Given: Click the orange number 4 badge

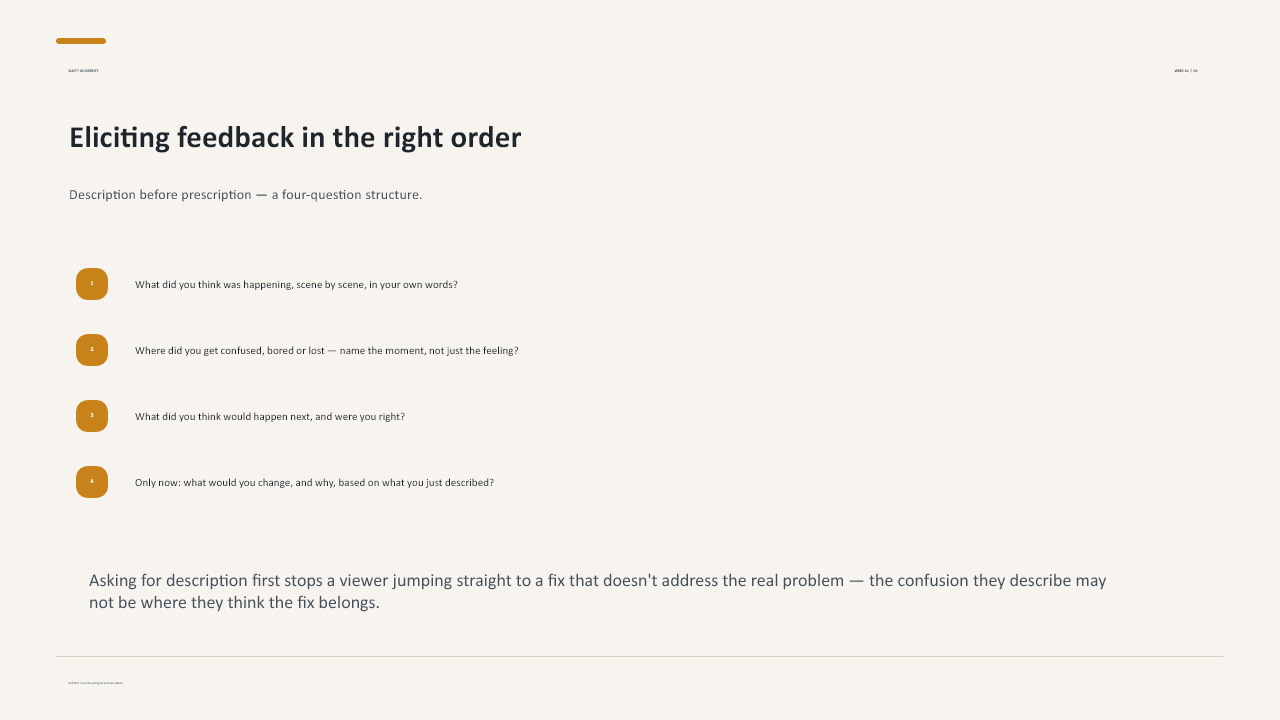Looking at the screenshot, I should (92, 482).
